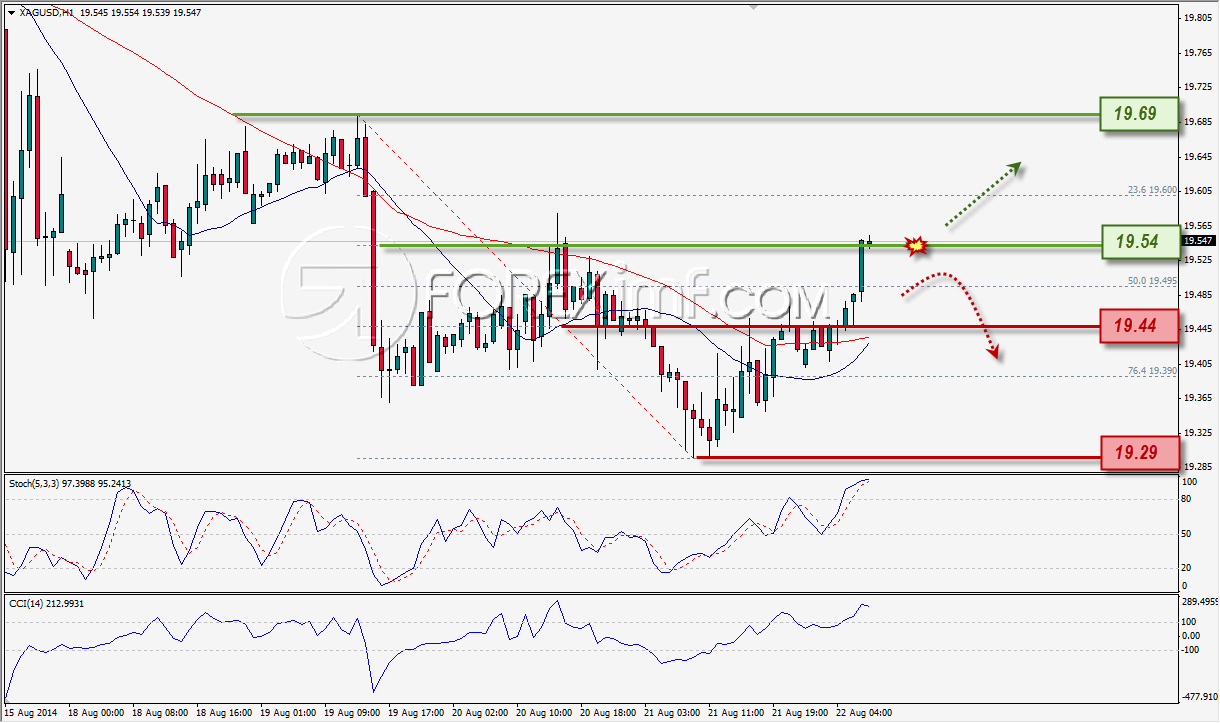
Task: Click the XAGUSD,H1 chart title text
Action: [x=46, y=13]
